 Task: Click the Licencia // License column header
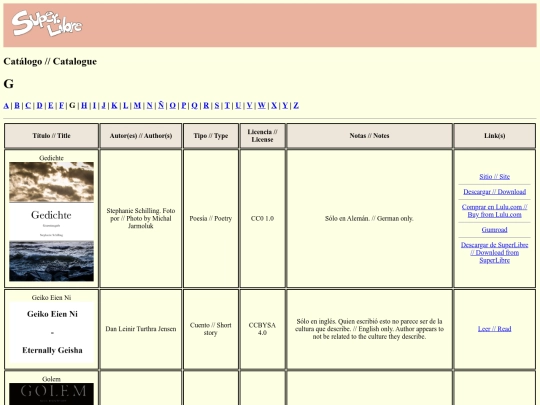point(262,136)
